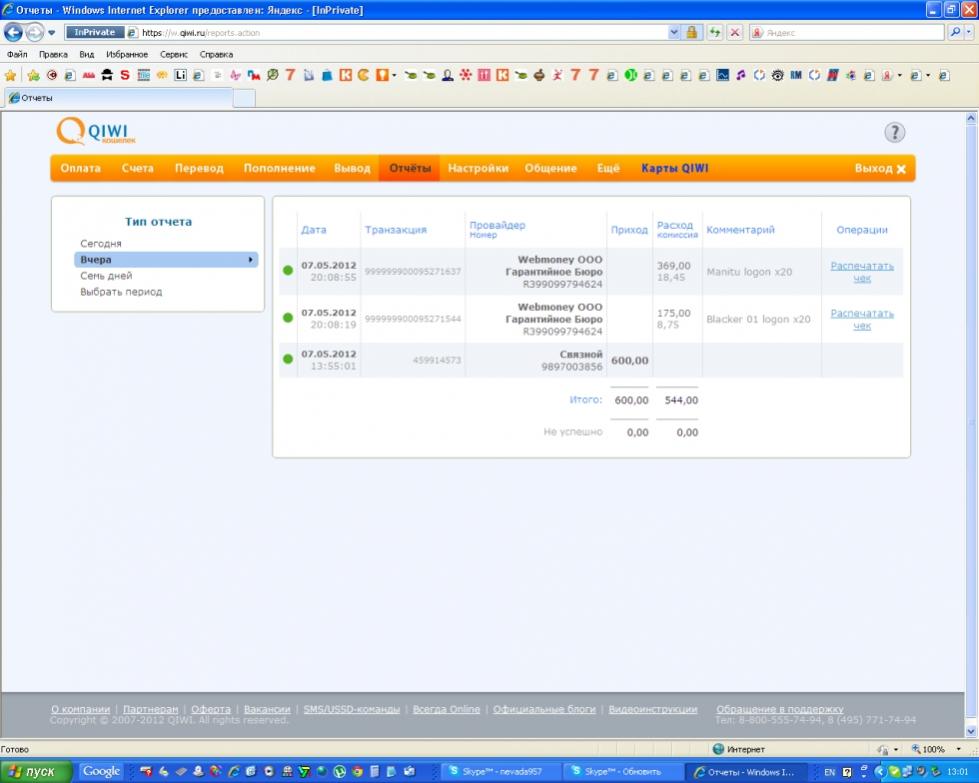Switch to Skype nevada957 taskbar window
The image size is (979, 783).
point(498,772)
